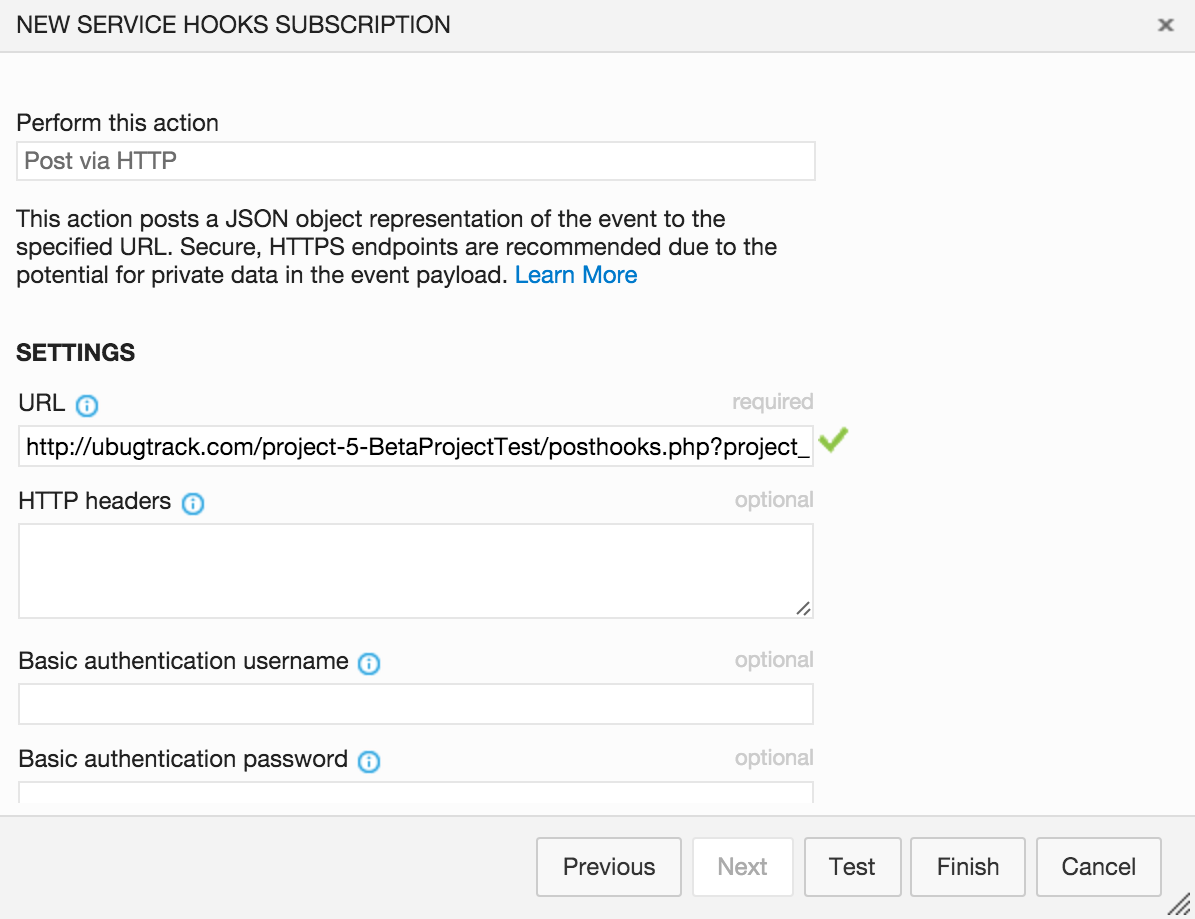Image resolution: width=1195 pixels, height=919 pixels.
Task: Click the HTTP headers info icon
Action: (193, 503)
